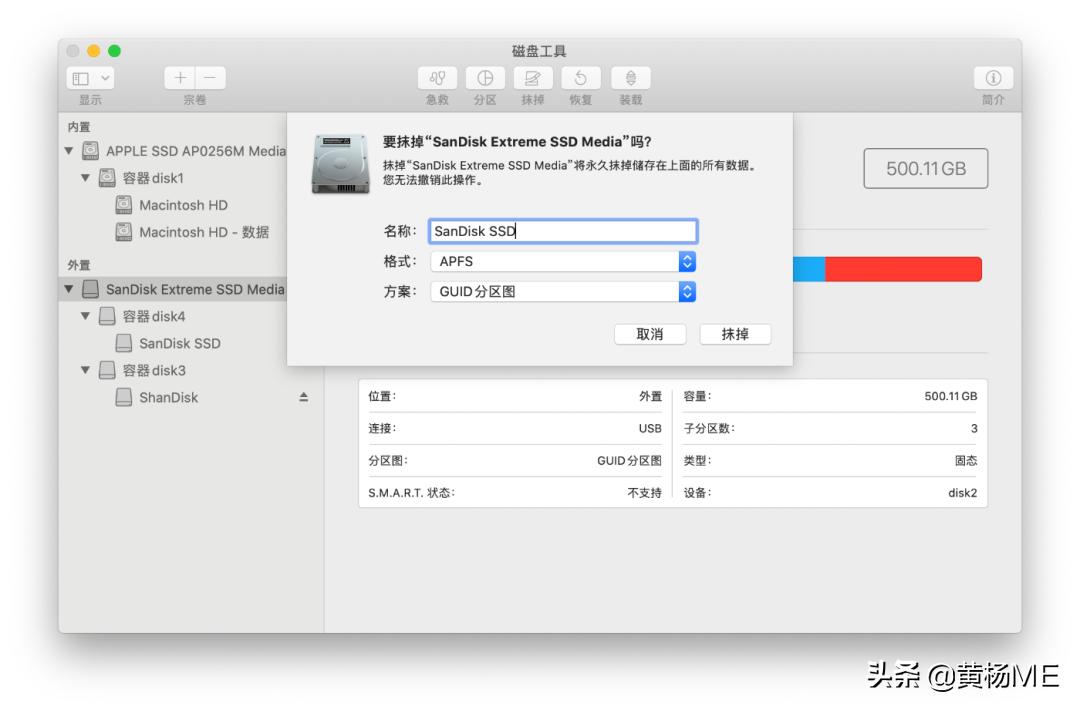Click the green zoom window button
The image size is (1080, 710).
[114, 51]
